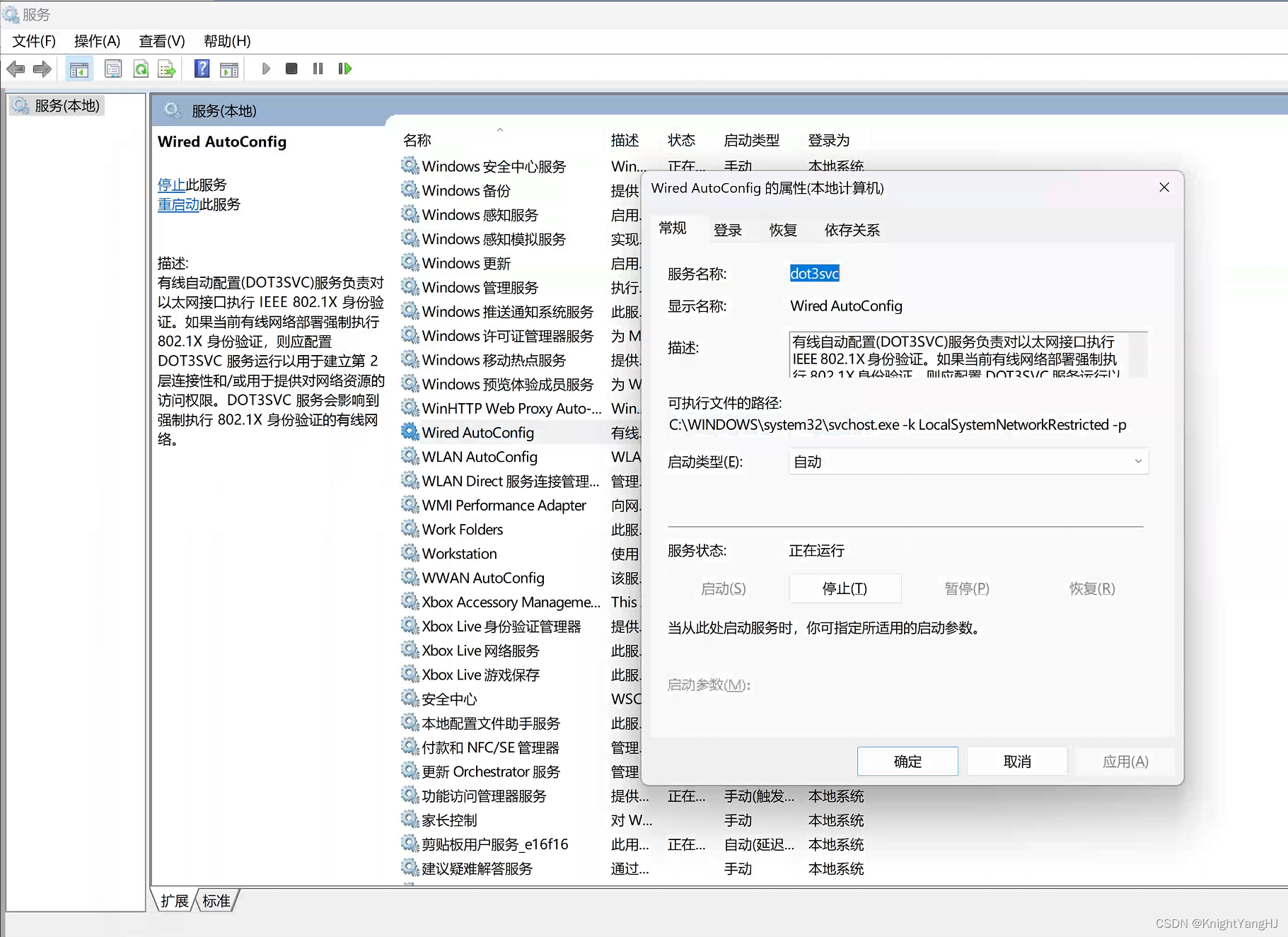Select the gear icon beside 建议疑难解答服务
This screenshot has width=1288, height=937.
click(x=410, y=867)
